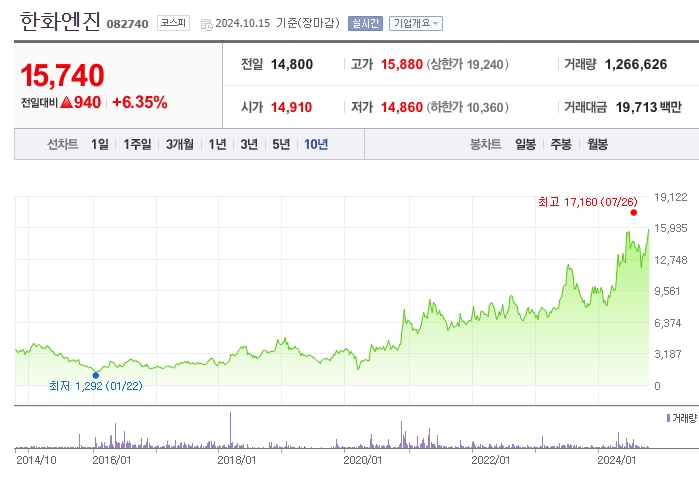699x480 pixels.
Task: Click the stock code 082740
Action: (x=127, y=24)
